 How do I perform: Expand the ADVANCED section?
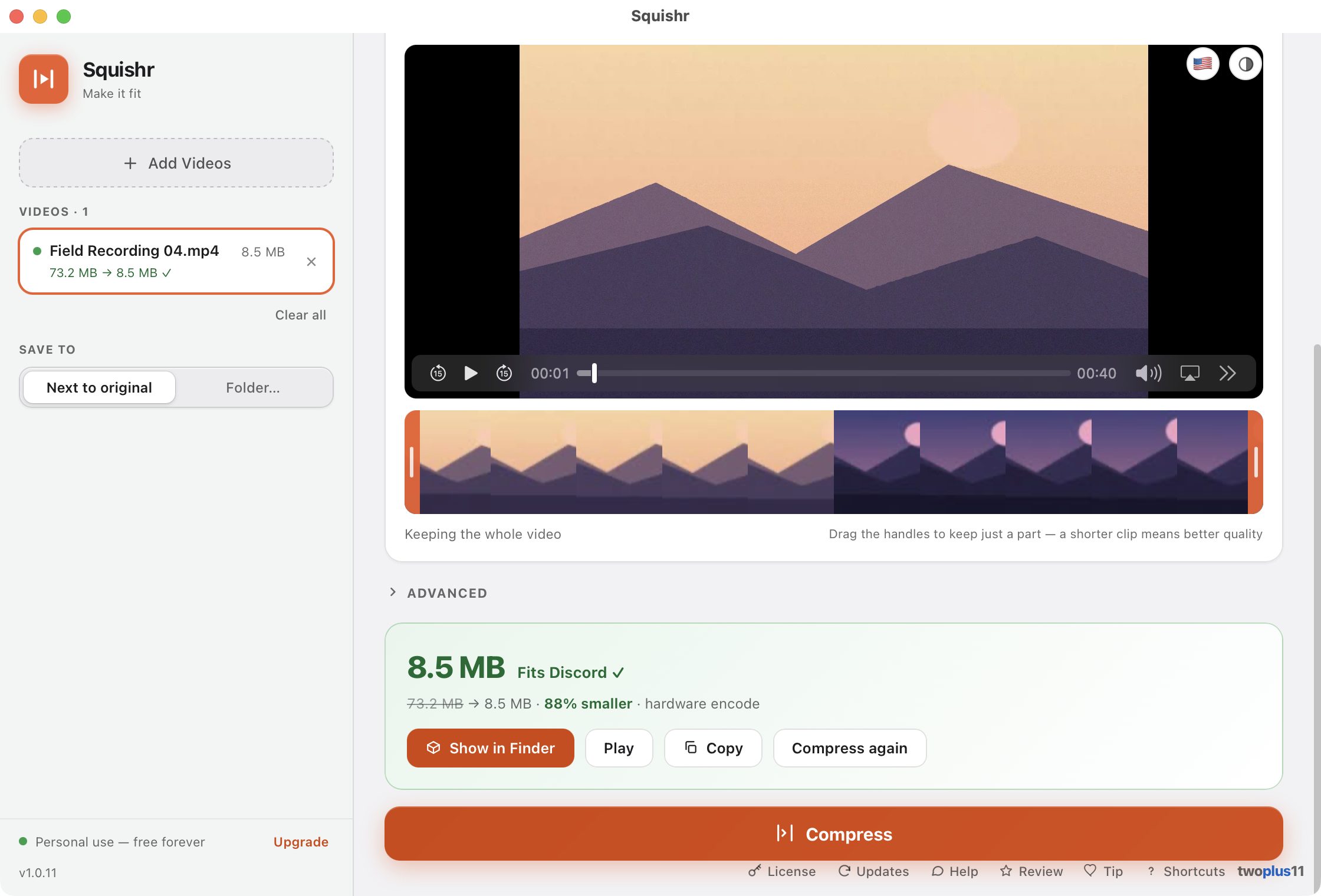pos(438,593)
